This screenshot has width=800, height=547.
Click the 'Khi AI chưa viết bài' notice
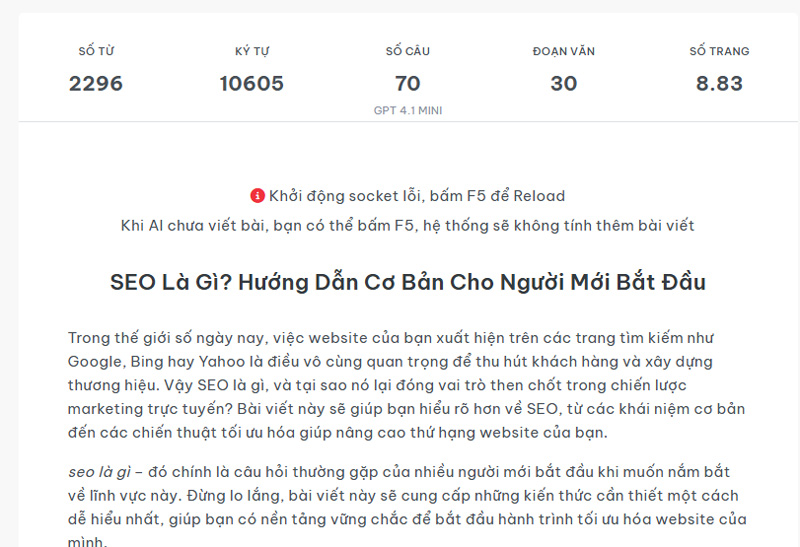(407, 225)
